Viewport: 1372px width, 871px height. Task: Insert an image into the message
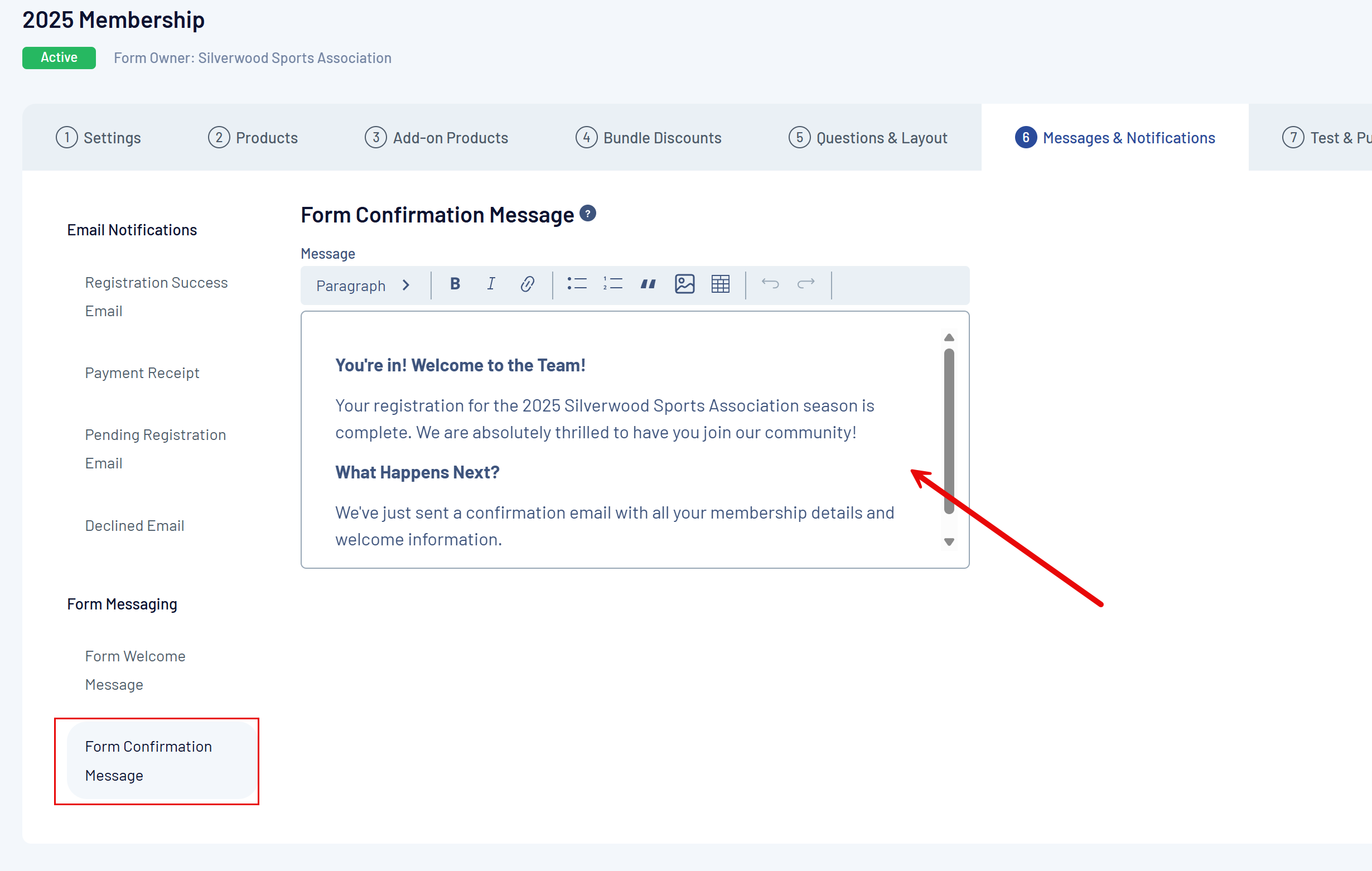tap(684, 284)
